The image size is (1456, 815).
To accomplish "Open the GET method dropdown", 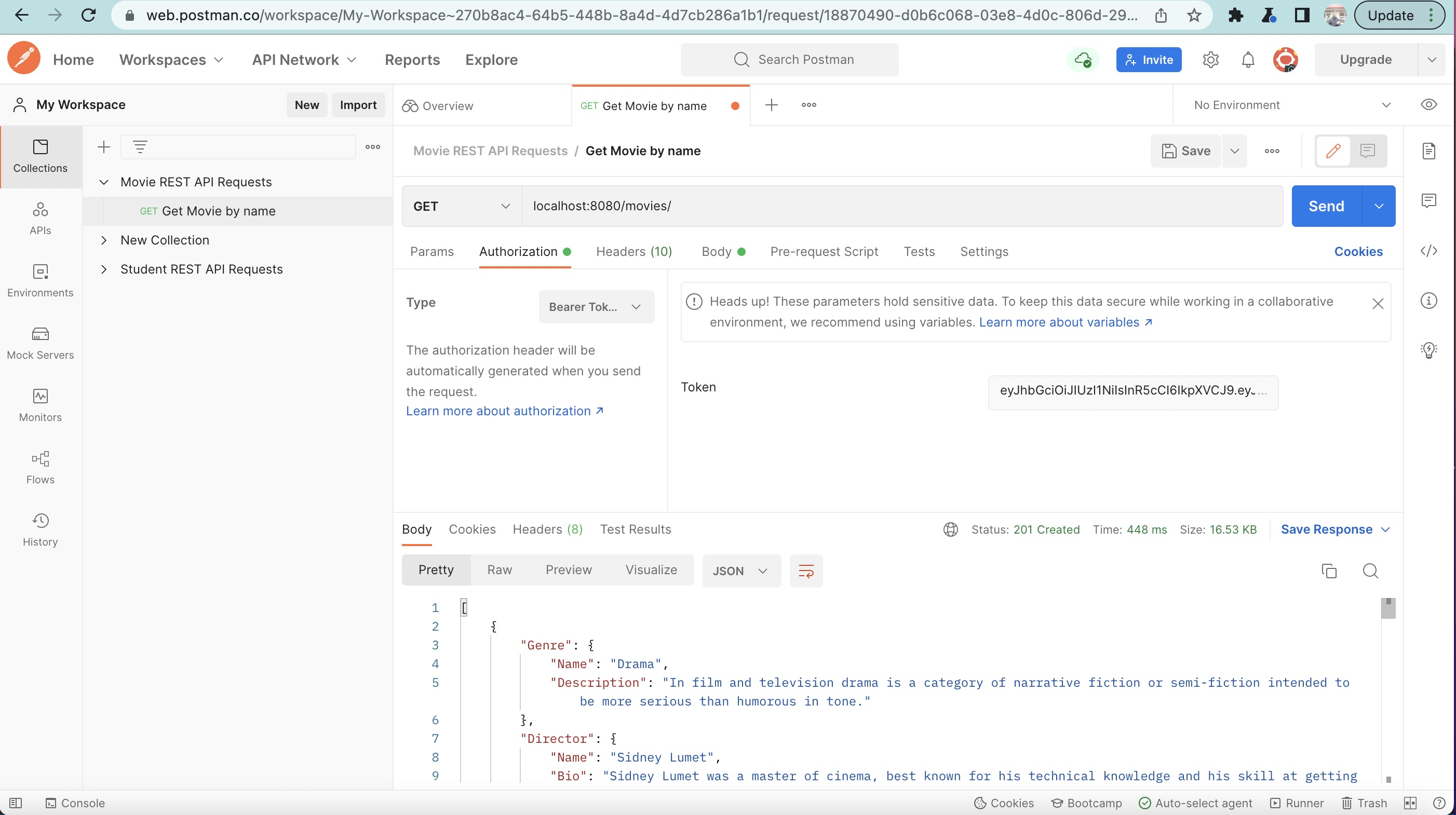I will [x=461, y=206].
